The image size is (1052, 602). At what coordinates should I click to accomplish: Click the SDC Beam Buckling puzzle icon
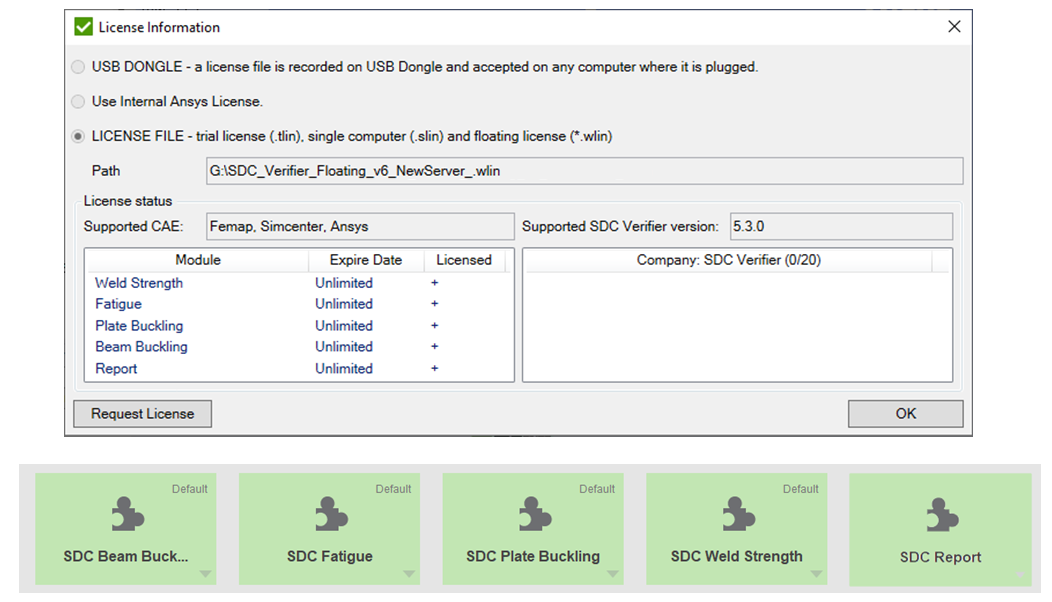coord(128,514)
